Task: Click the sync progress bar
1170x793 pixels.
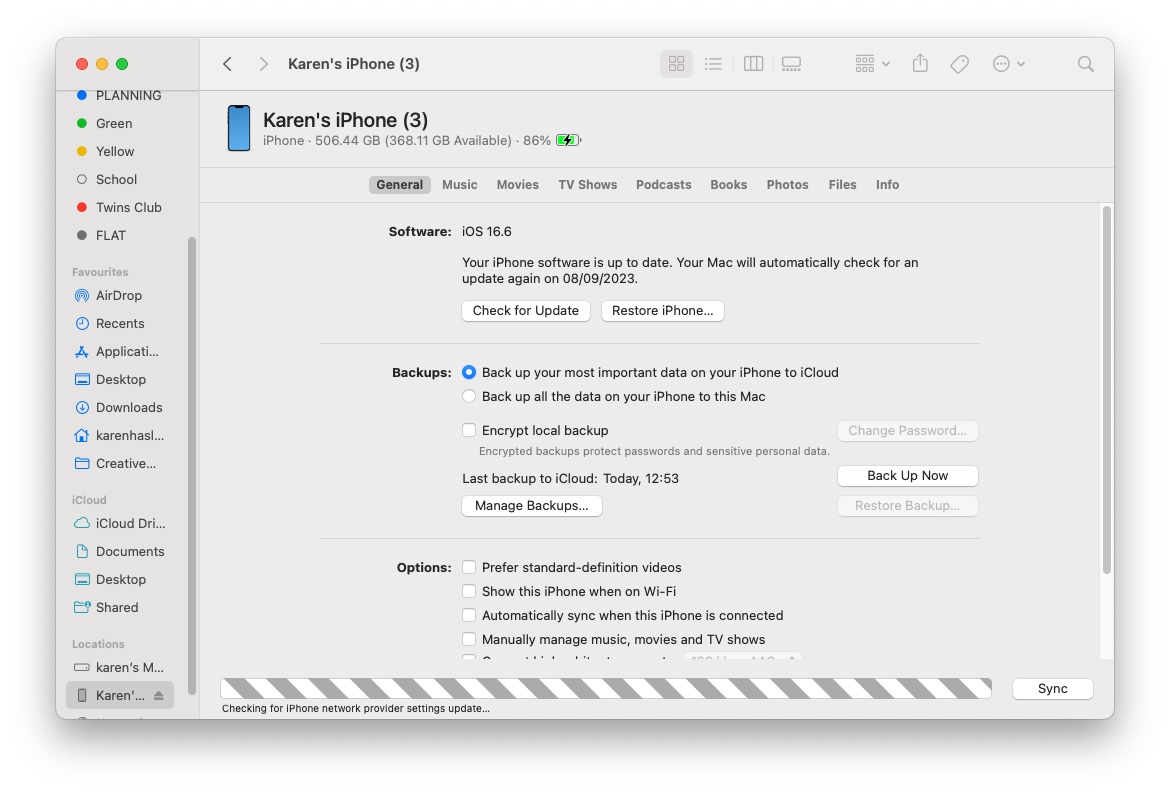Action: [x=606, y=688]
